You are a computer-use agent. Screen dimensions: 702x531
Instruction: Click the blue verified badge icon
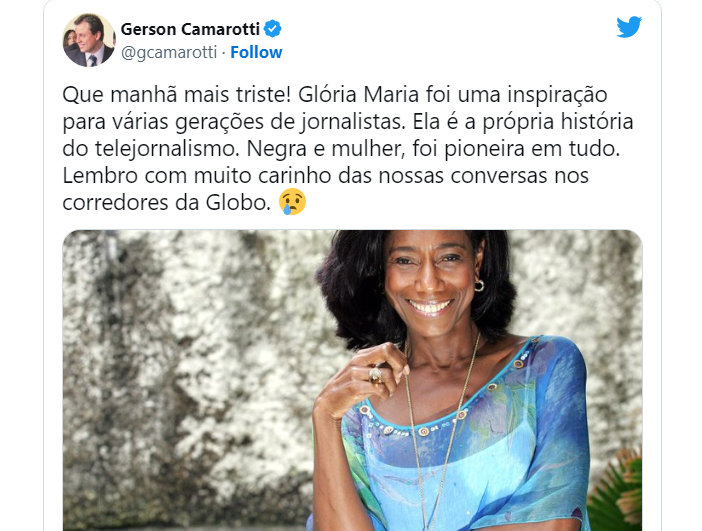272,29
